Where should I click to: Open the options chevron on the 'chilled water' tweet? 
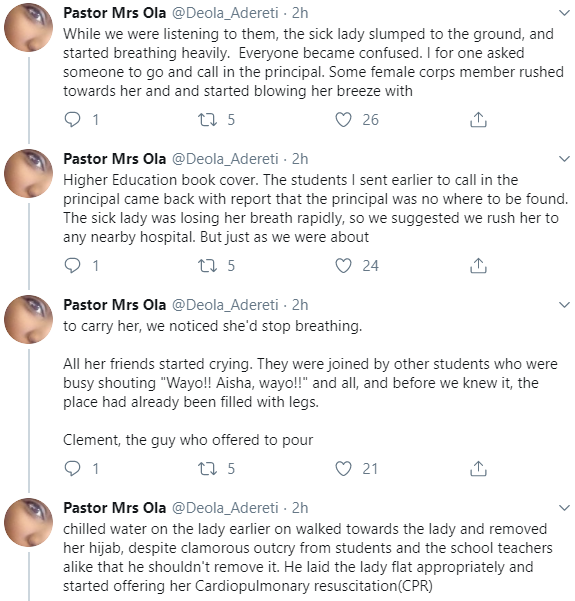click(564, 508)
